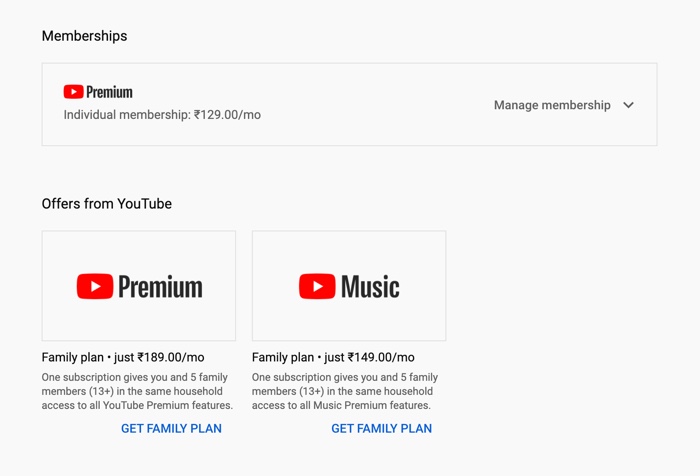
Task: Expand the Manage membership chevron arrow
Action: pyautogui.click(x=629, y=105)
